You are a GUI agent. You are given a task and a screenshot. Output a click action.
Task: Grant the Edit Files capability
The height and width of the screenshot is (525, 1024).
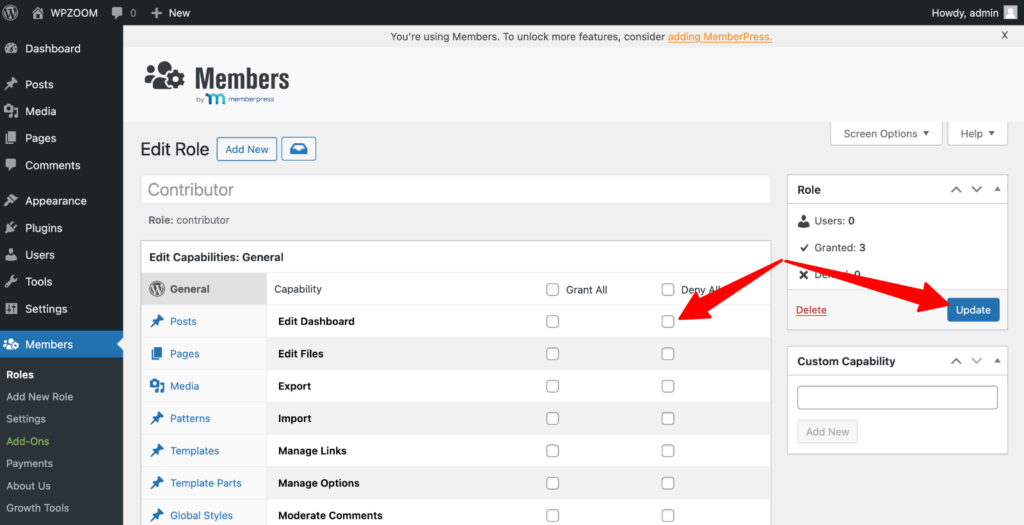[x=552, y=353]
